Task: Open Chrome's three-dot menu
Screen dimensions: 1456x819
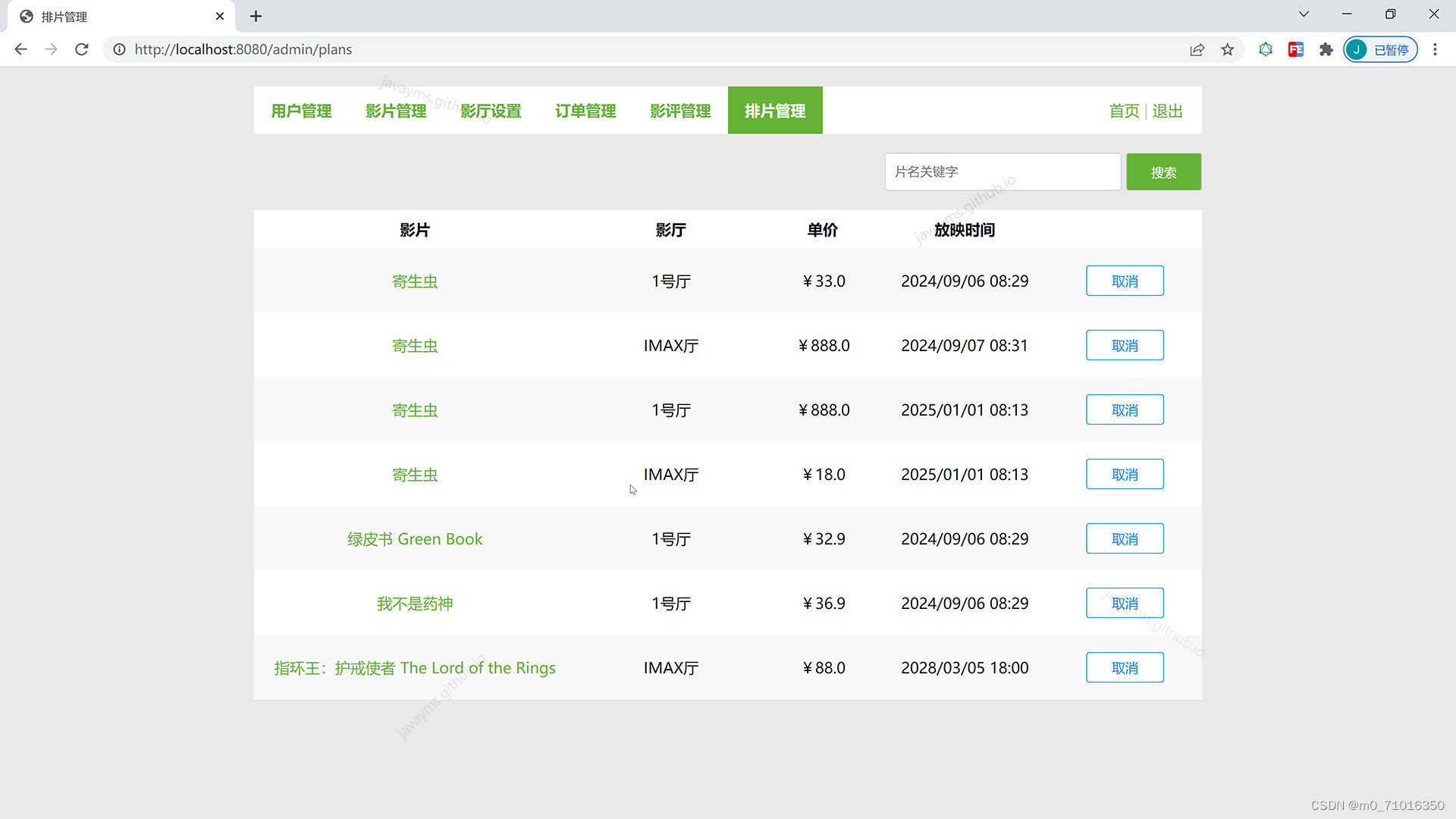Action: tap(1435, 49)
